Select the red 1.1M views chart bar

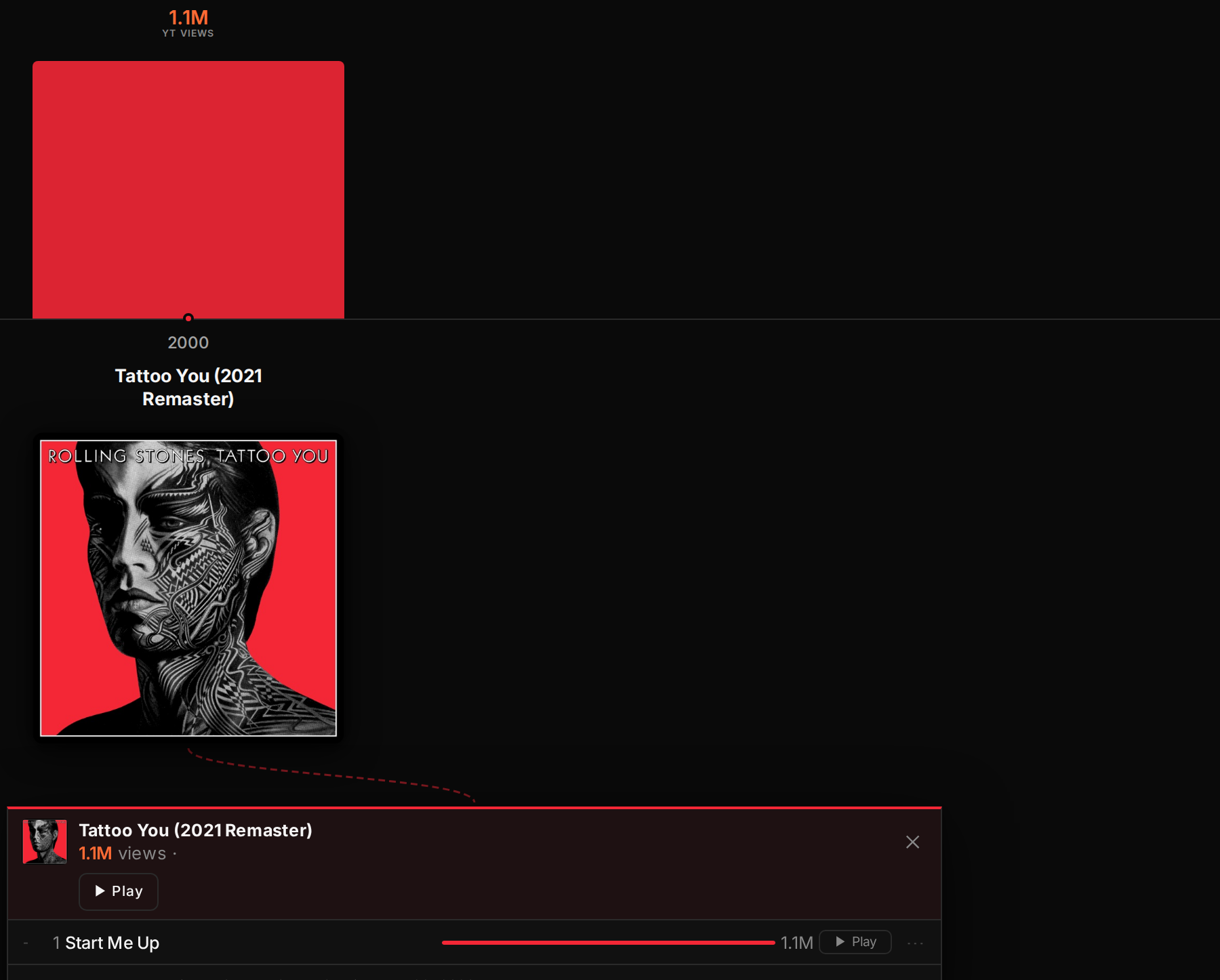(188, 190)
